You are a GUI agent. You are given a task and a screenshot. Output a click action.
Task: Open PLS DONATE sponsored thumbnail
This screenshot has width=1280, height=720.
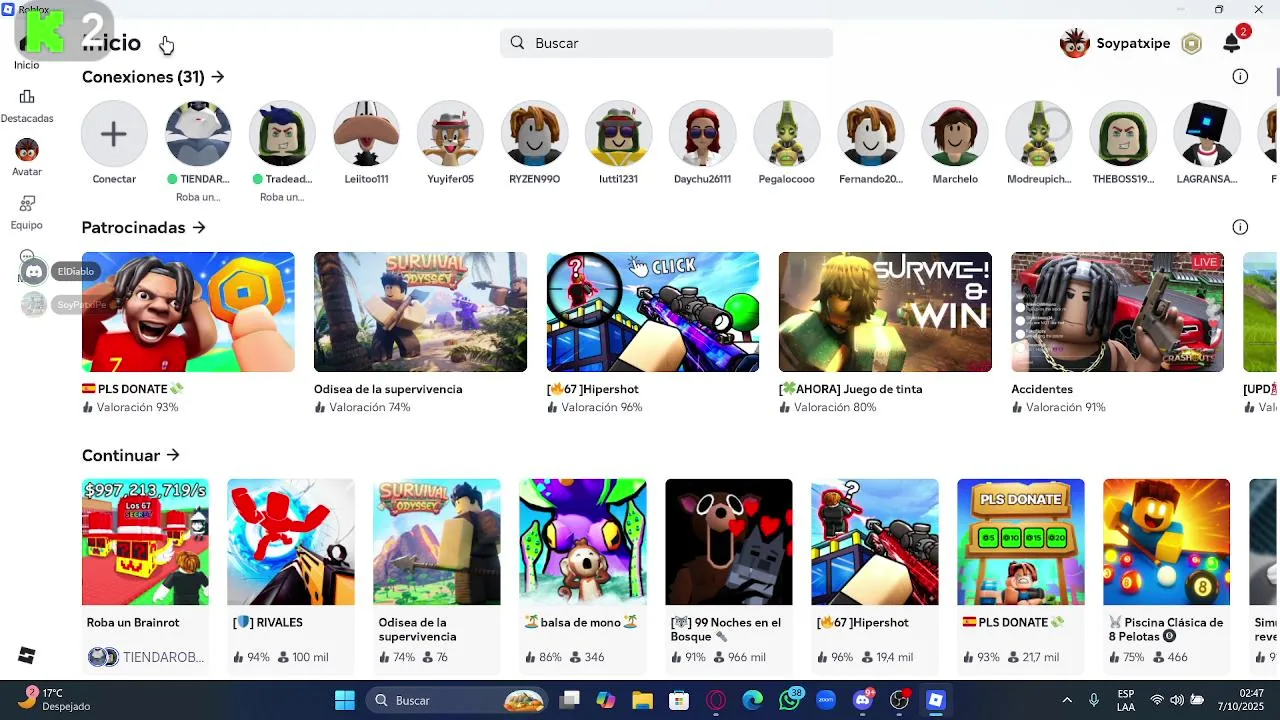(x=188, y=312)
